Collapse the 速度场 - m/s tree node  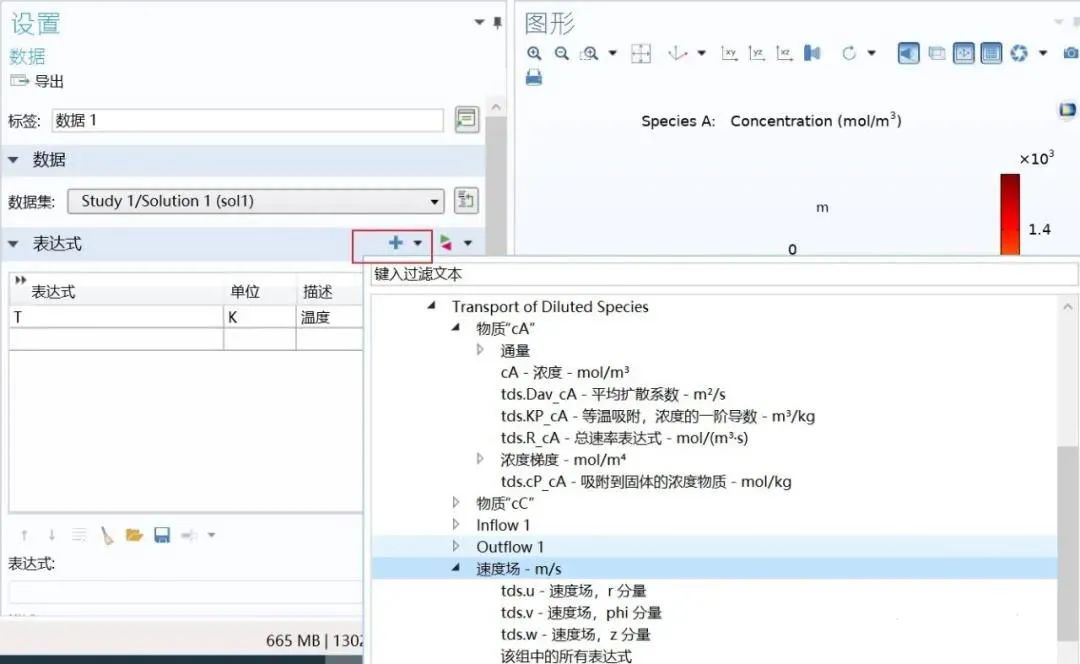(x=455, y=568)
